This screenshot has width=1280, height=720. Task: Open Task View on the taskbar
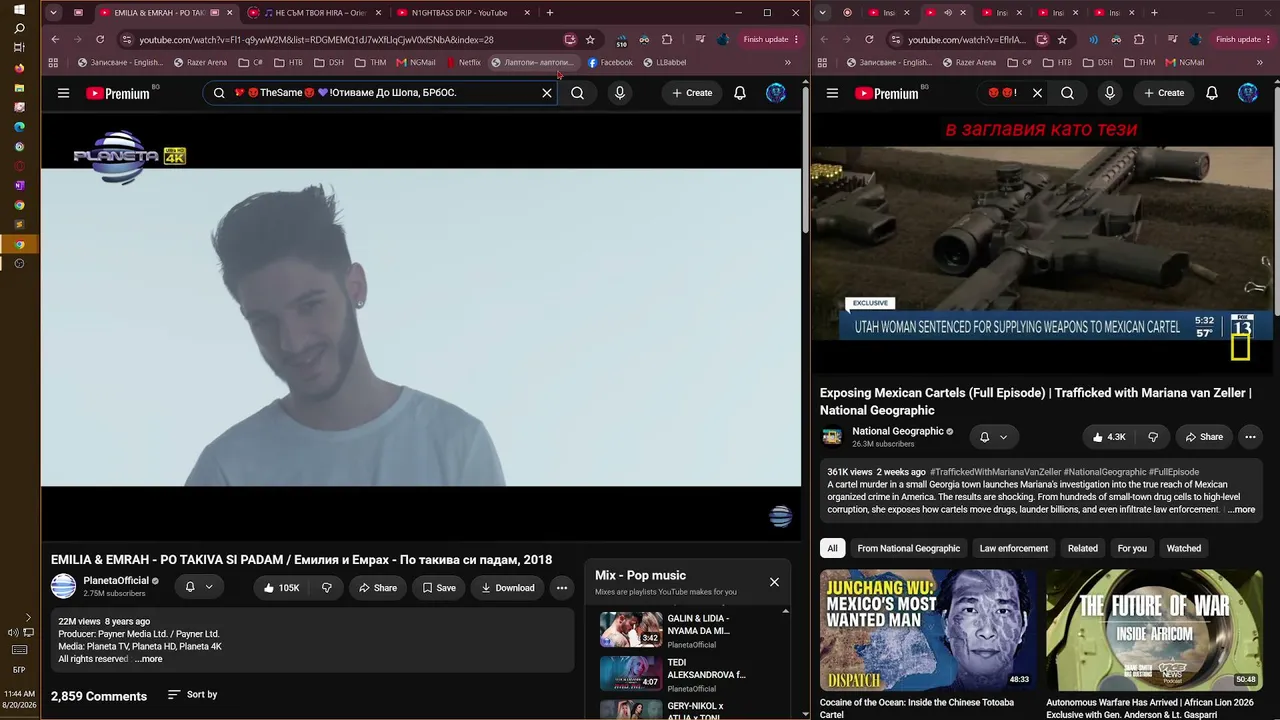(x=19, y=48)
